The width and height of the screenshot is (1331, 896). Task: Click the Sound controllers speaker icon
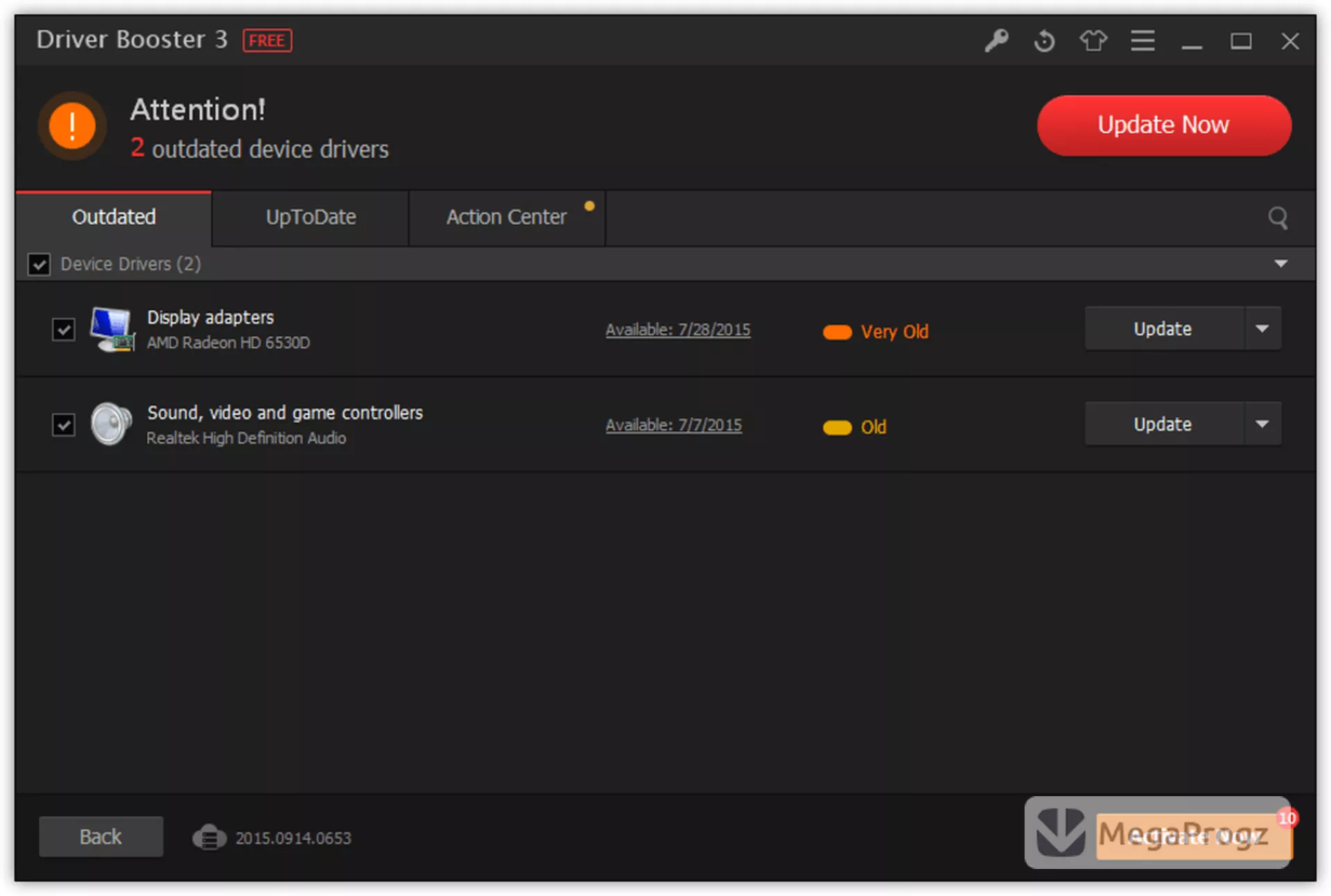[111, 423]
